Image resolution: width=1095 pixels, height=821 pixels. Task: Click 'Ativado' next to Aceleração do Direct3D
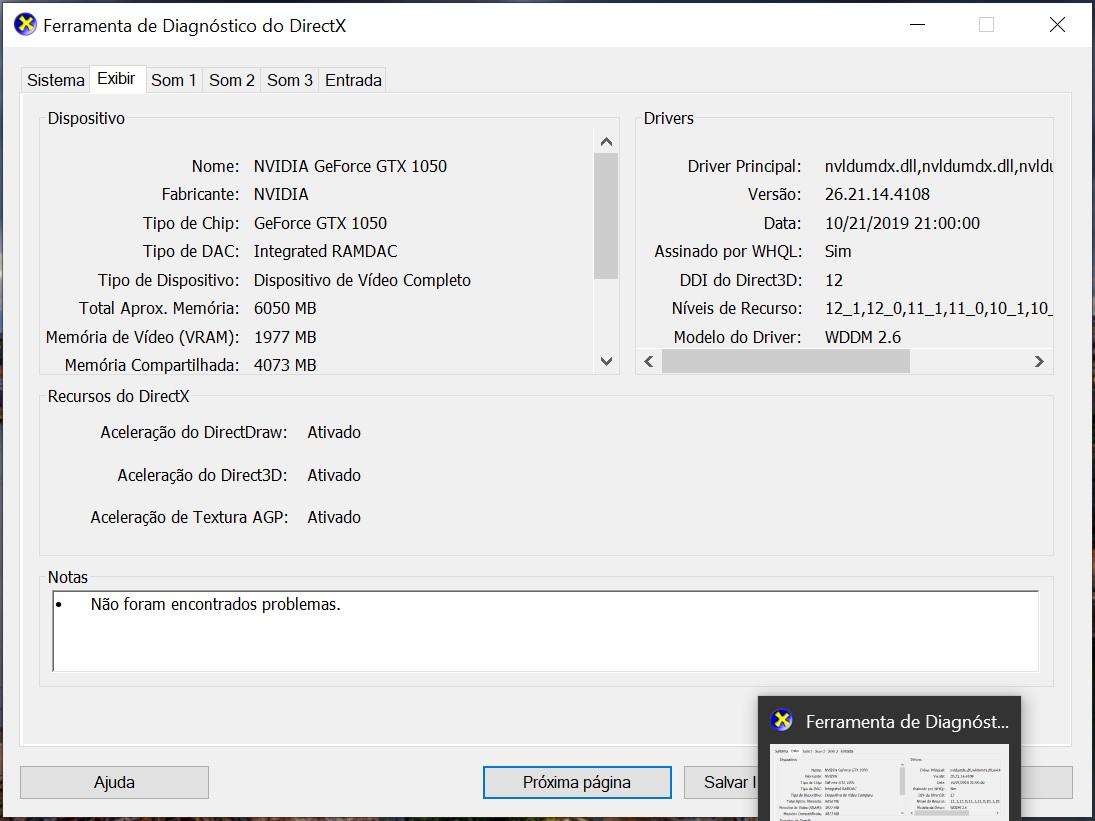point(334,475)
